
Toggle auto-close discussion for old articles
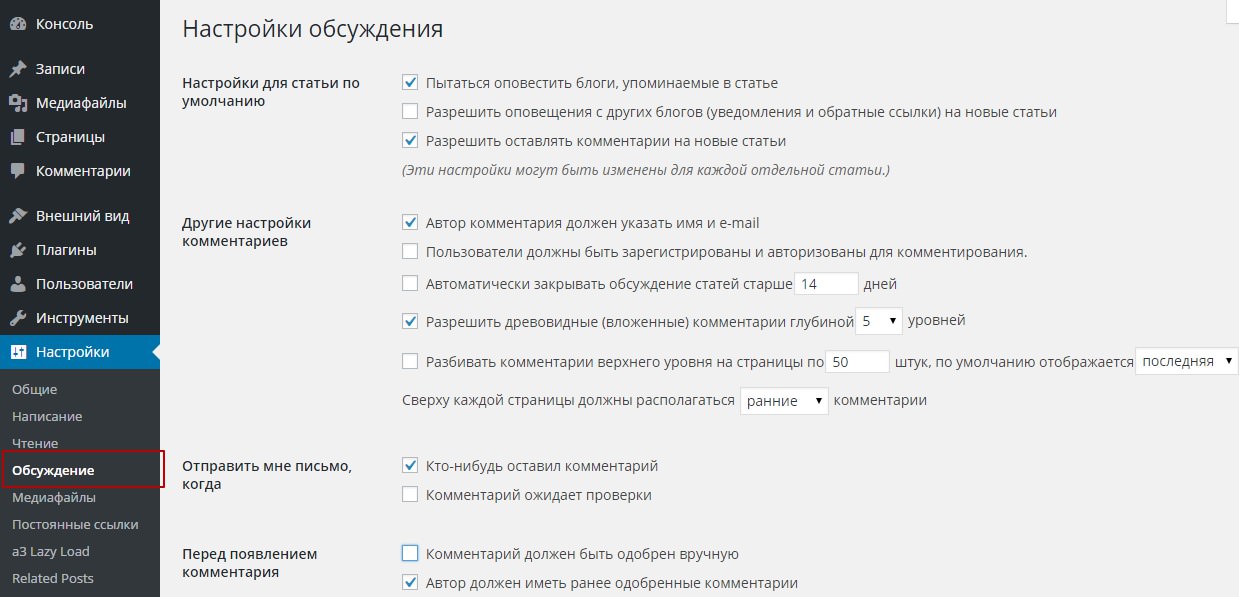[410, 284]
